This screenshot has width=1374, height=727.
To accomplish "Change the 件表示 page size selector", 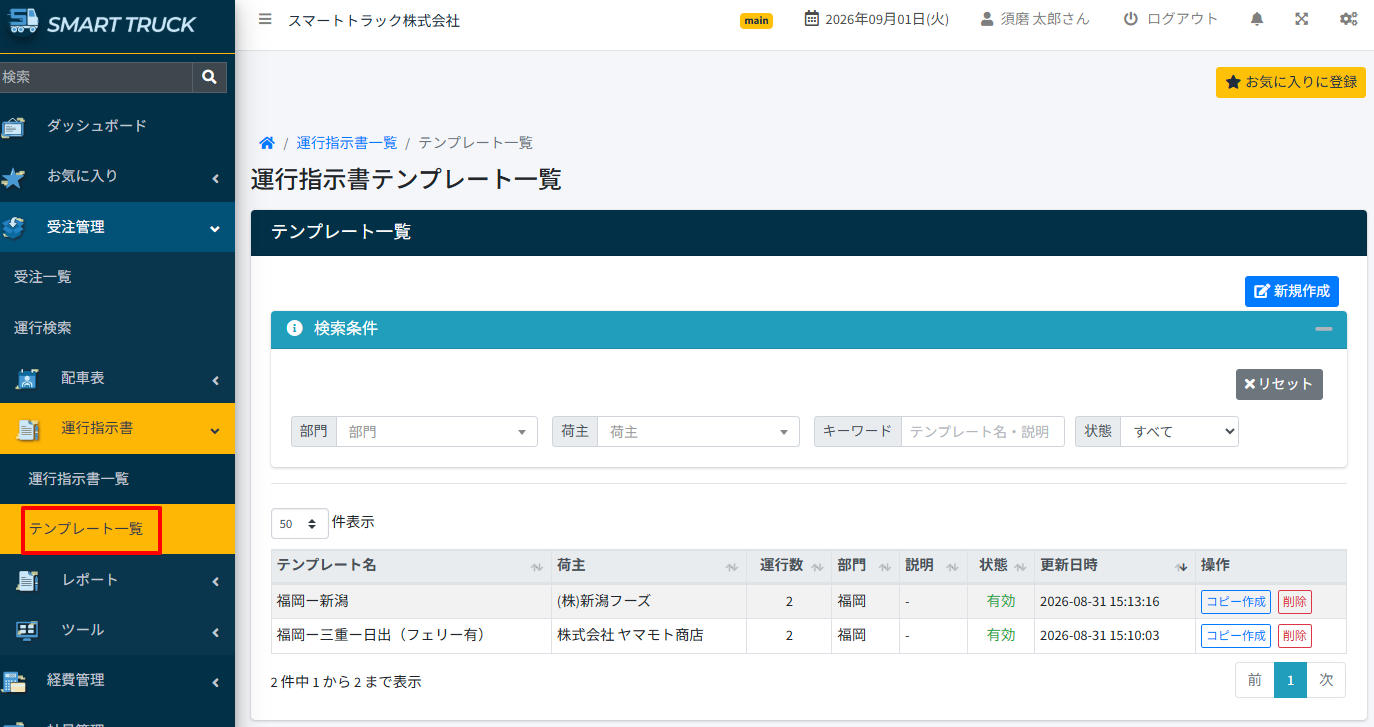I will [299, 524].
